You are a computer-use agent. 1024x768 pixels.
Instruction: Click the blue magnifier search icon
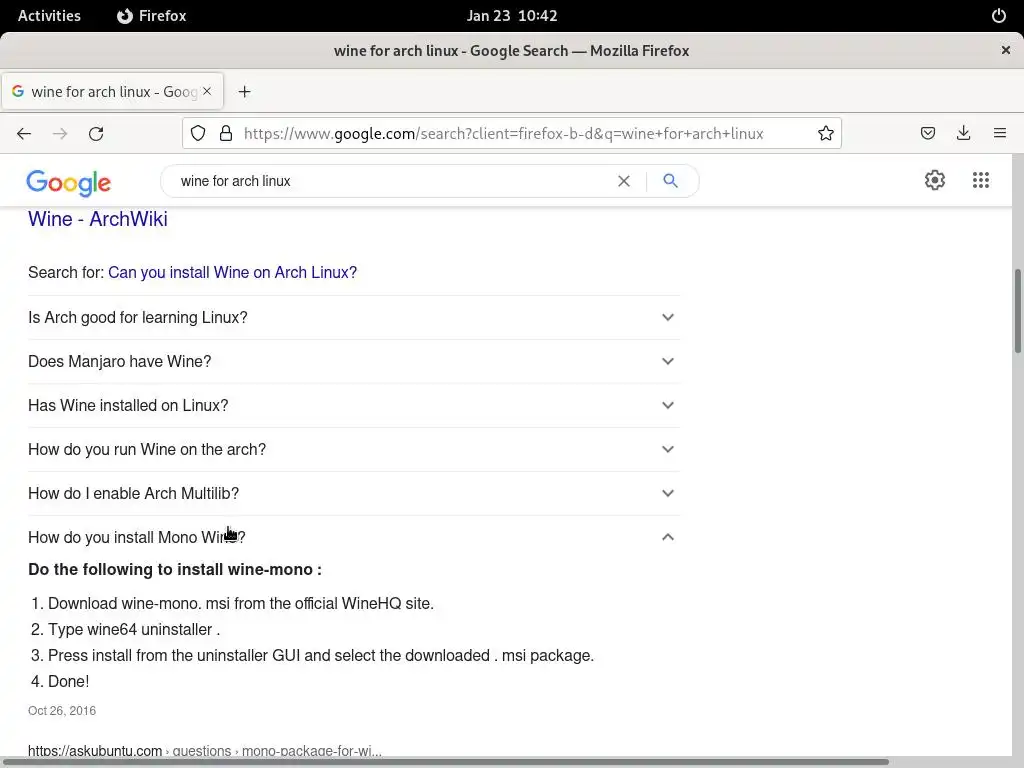tap(671, 181)
